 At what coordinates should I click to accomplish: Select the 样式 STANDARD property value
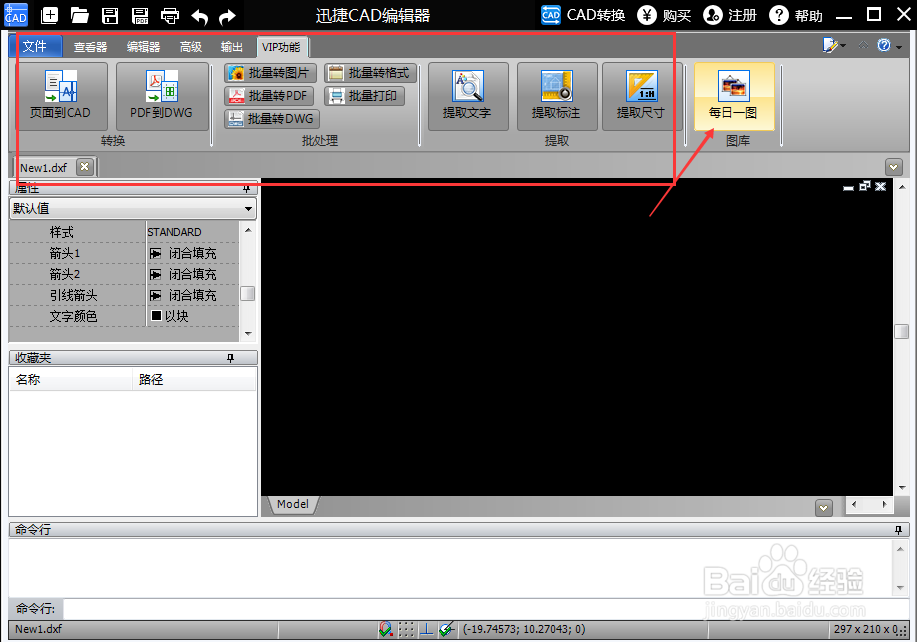(192, 232)
